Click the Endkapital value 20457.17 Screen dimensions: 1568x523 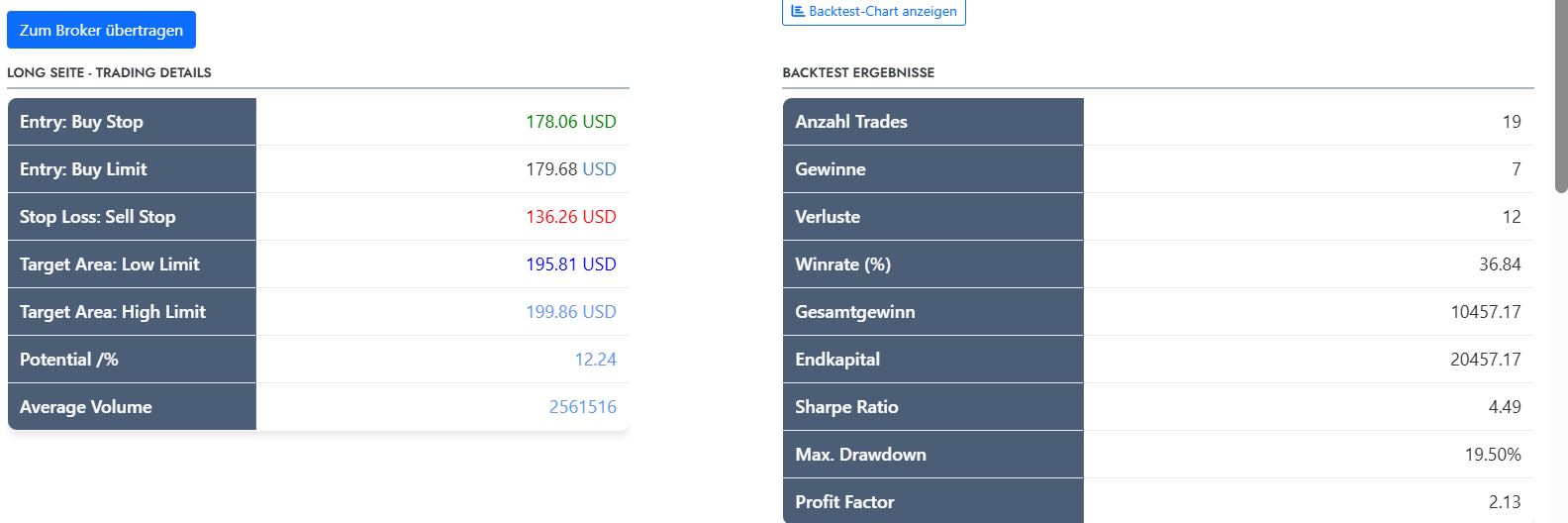(x=1485, y=360)
